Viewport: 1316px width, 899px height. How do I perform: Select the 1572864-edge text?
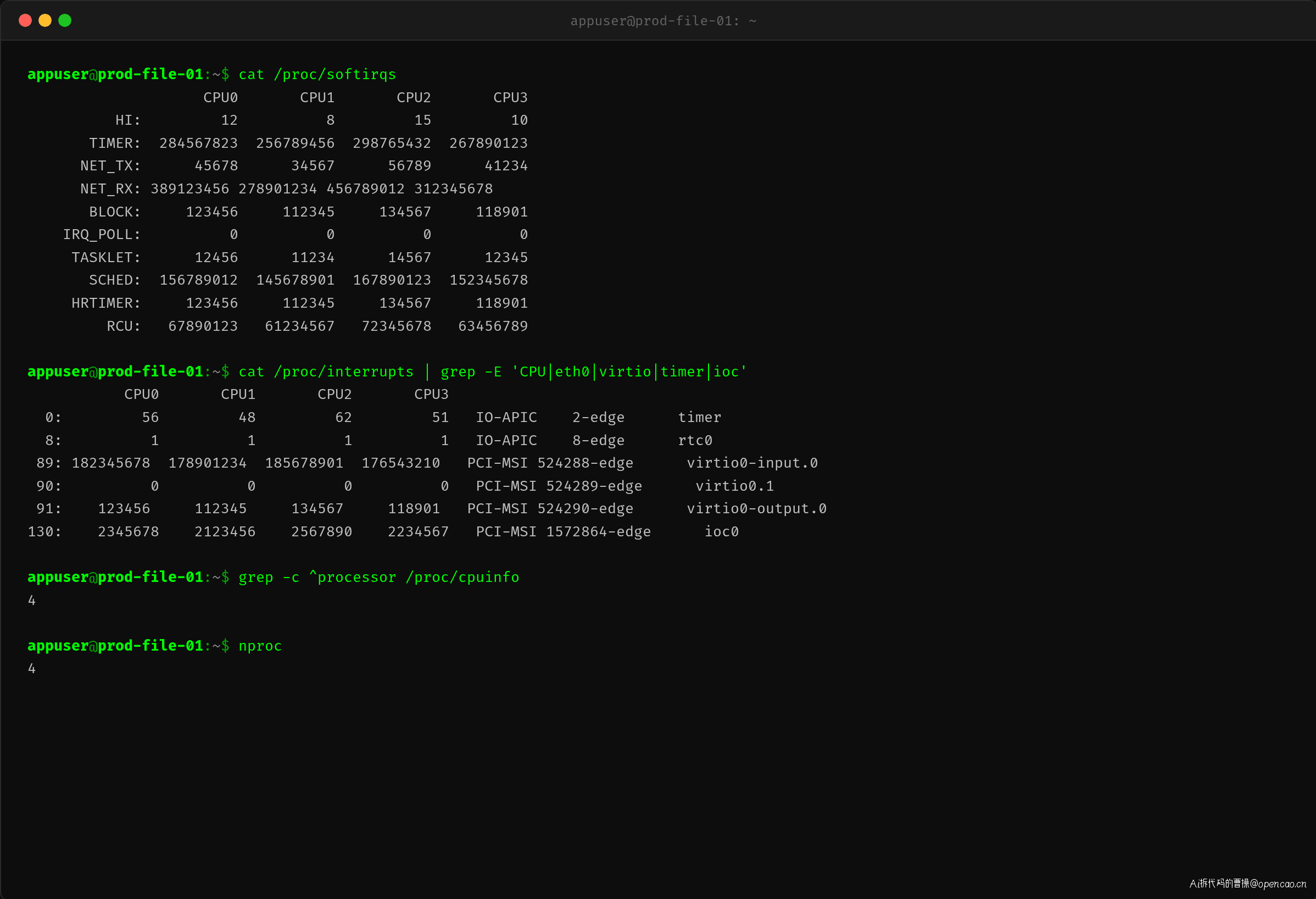point(599,531)
